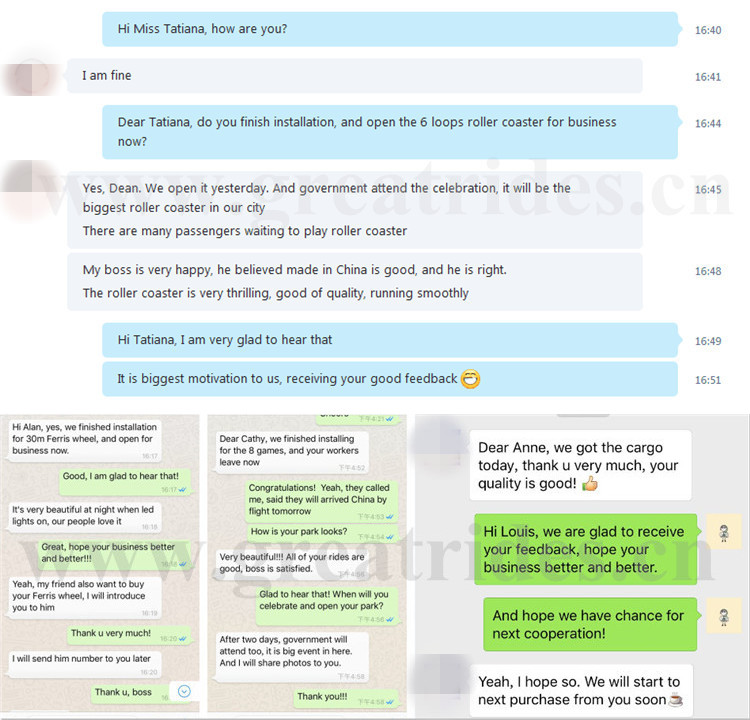Select the 'I am fine' message bubble
This screenshot has width=750, height=720.
(354, 76)
